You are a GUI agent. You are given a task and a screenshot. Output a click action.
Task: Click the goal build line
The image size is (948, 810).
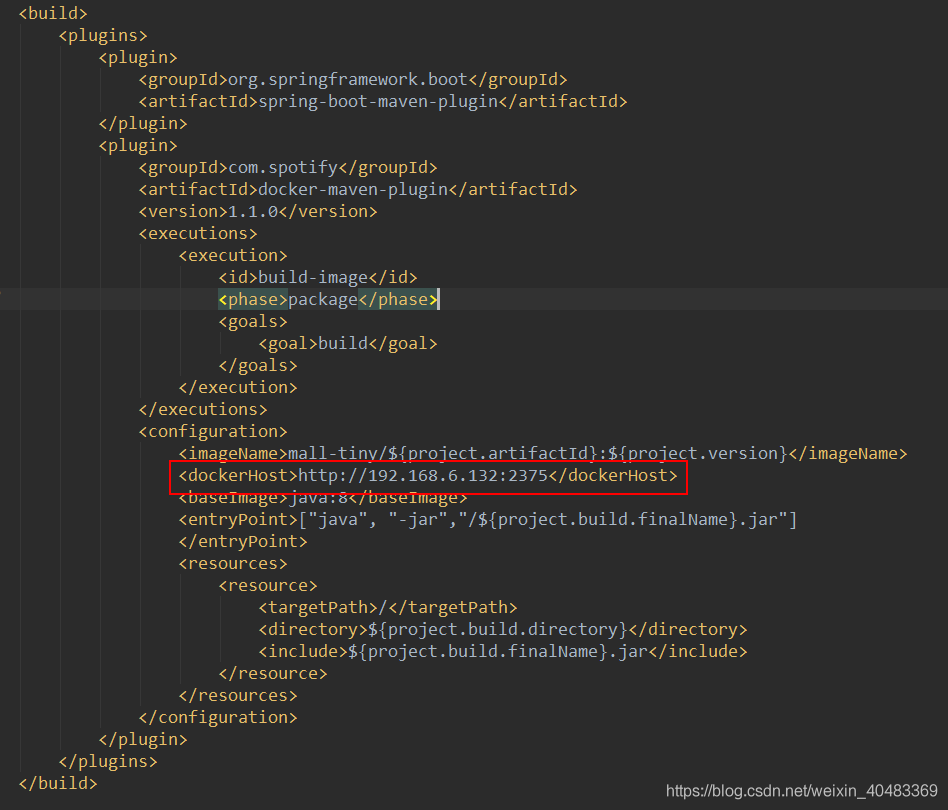point(348,344)
